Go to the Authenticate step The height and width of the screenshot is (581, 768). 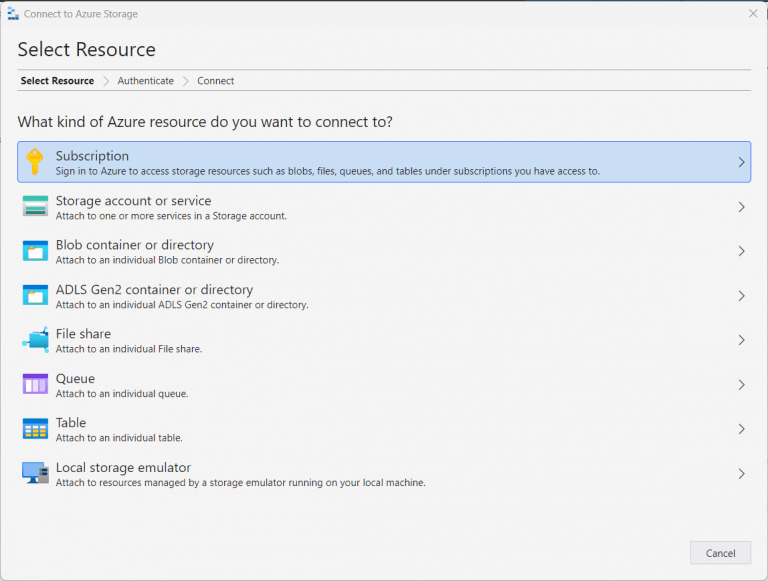coord(145,81)
